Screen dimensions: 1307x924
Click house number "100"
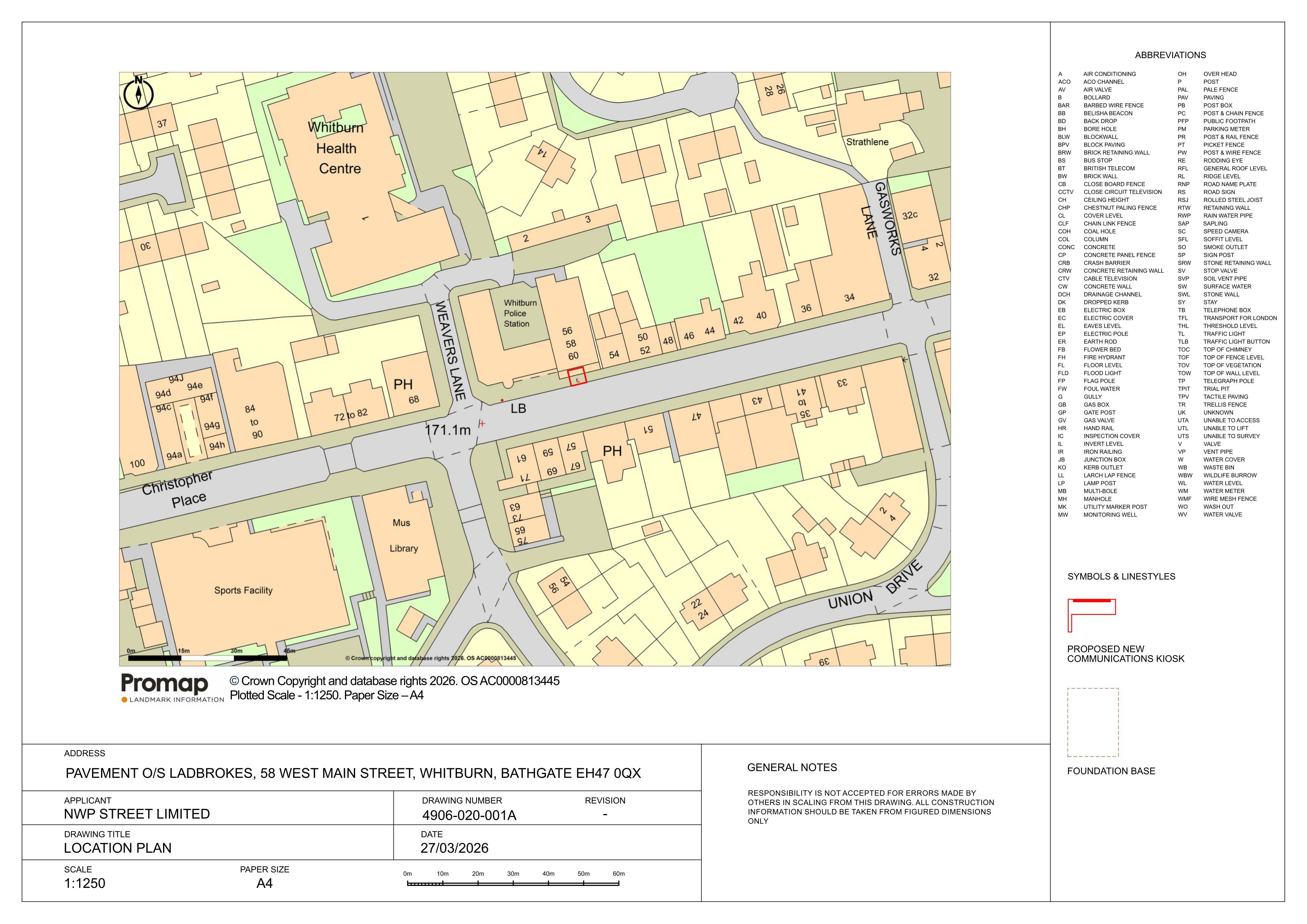click(137, 463)
